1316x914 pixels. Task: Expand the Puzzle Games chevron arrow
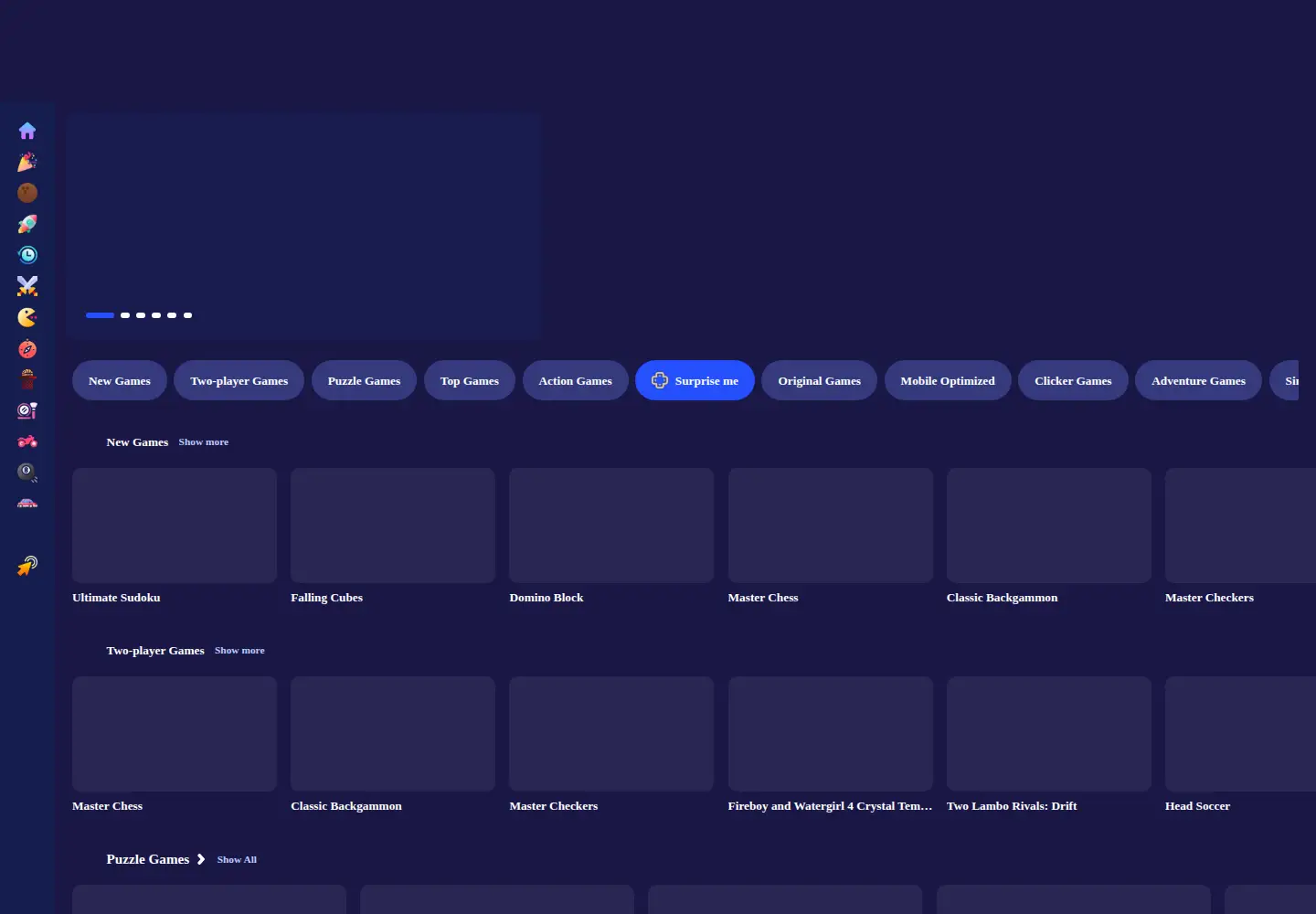(201, 859)
